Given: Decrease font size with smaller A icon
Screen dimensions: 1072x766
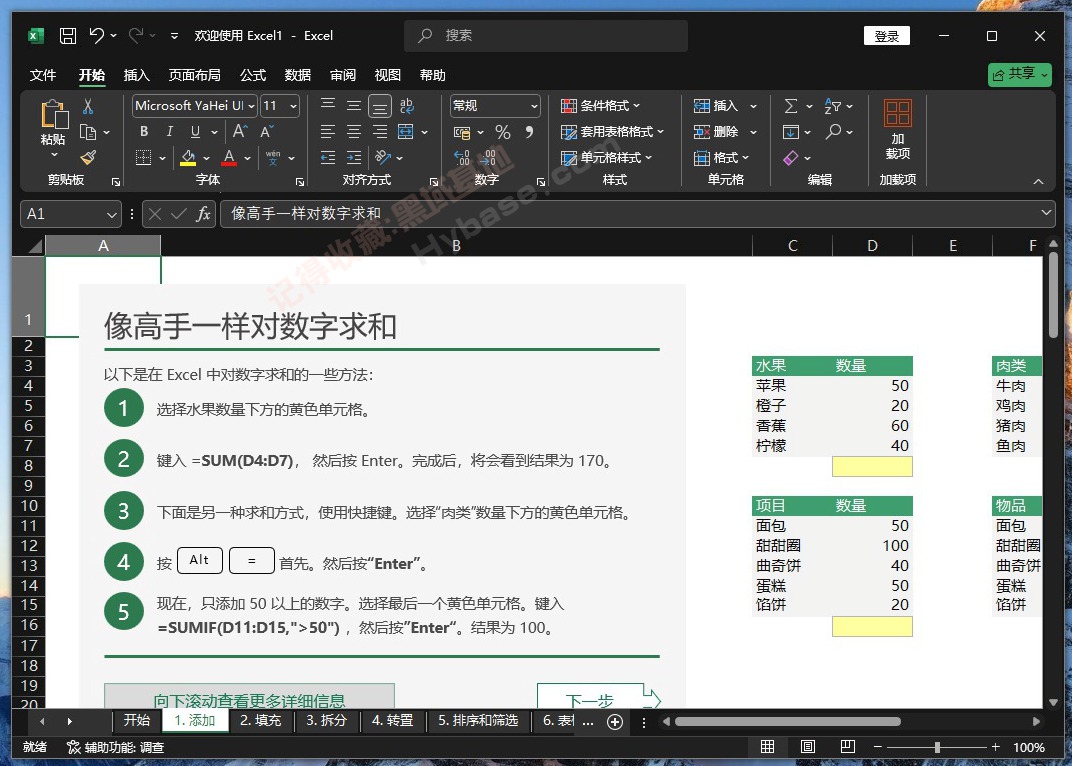Looking at the screenshot, I should (267, 131).
